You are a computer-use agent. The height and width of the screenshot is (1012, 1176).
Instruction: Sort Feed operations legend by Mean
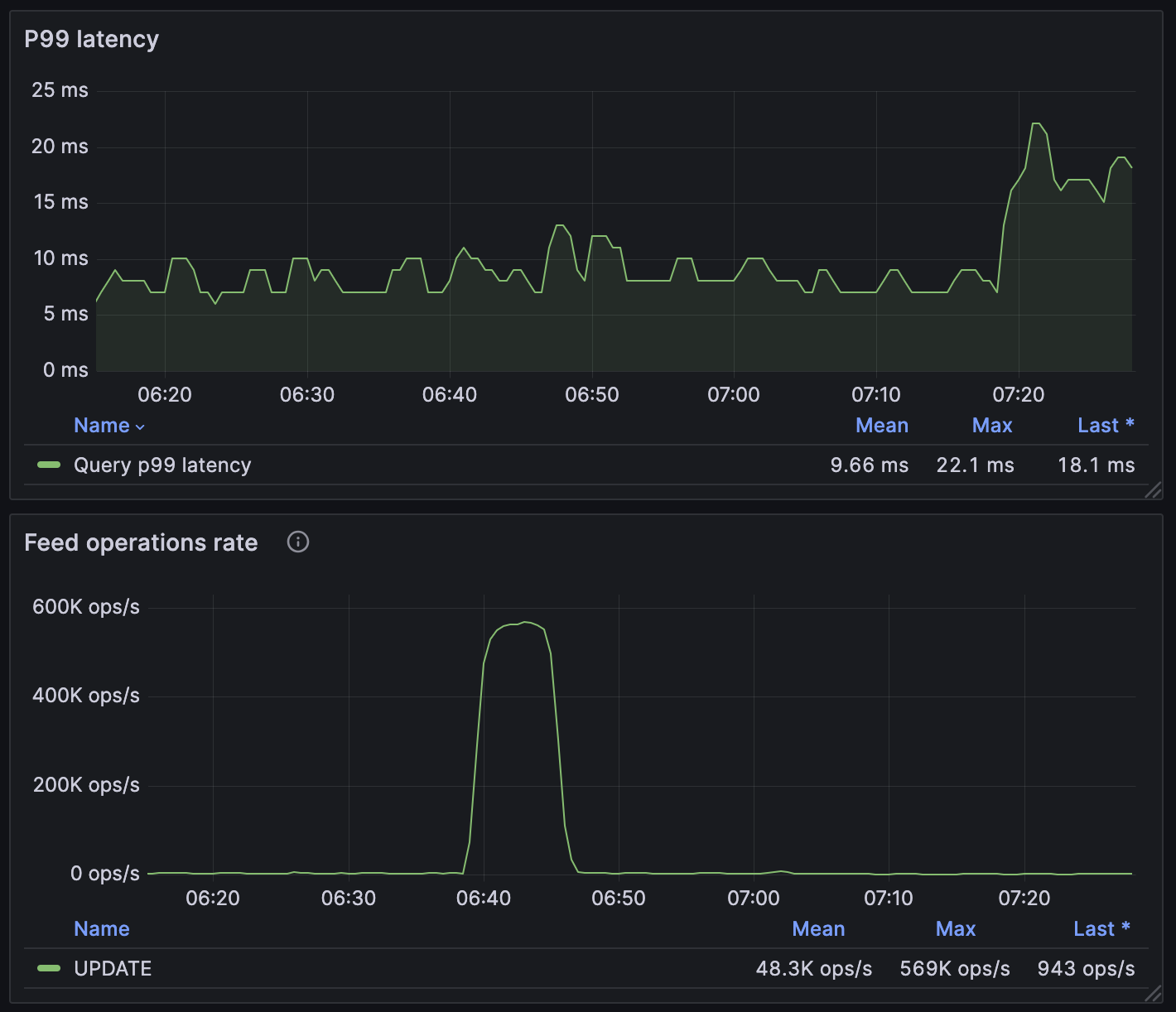[818, 928]
